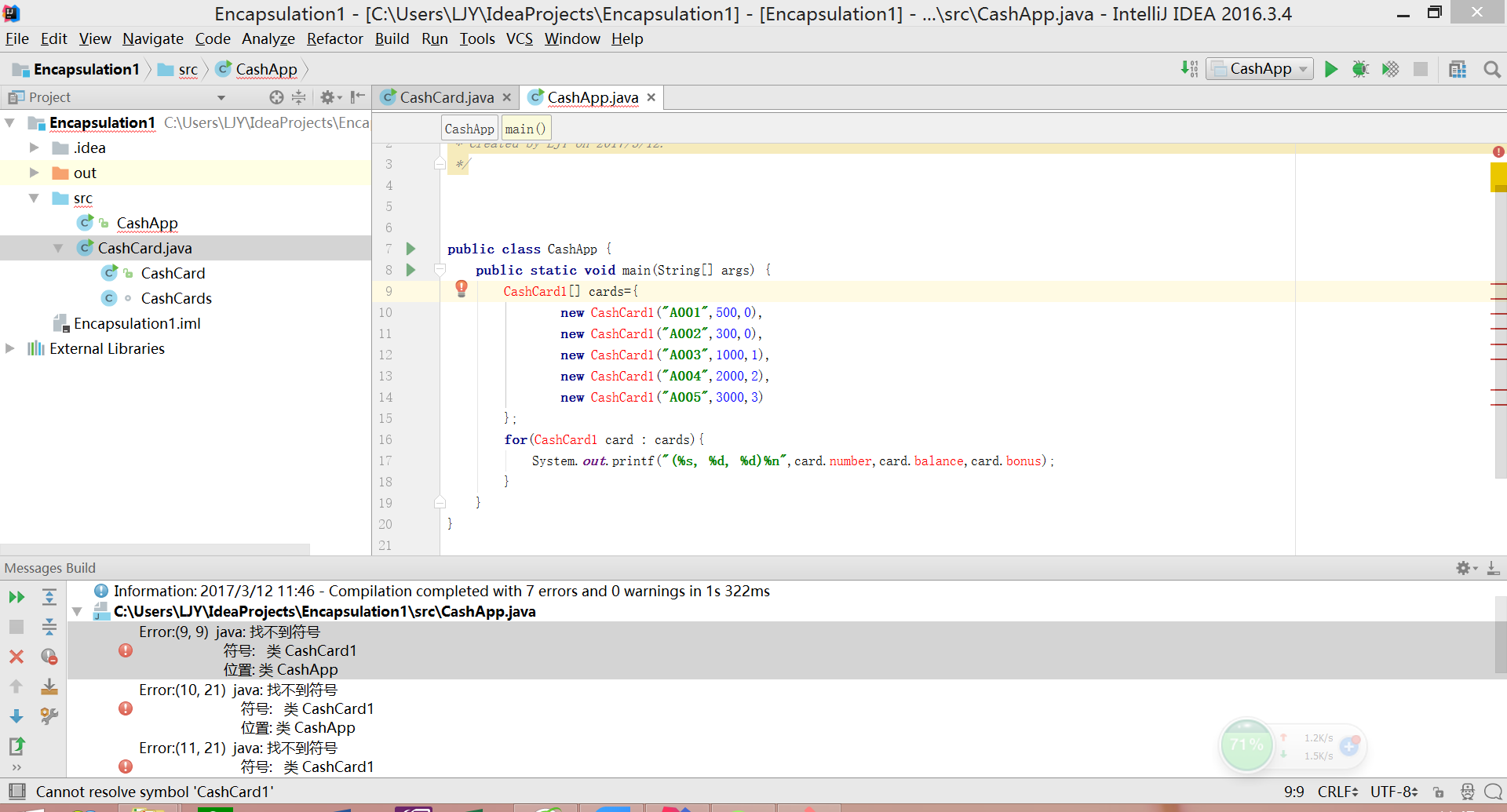
Task: Collapse Encapsulation1 project root
Action: click(10, 122)
